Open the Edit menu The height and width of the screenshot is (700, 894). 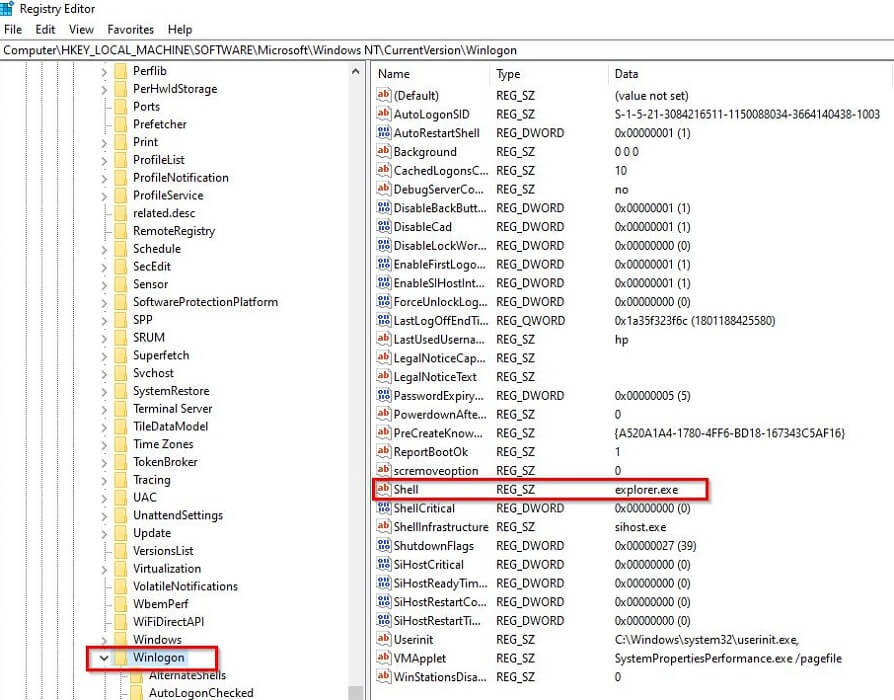pyautogui.click(x=45, y=29)
